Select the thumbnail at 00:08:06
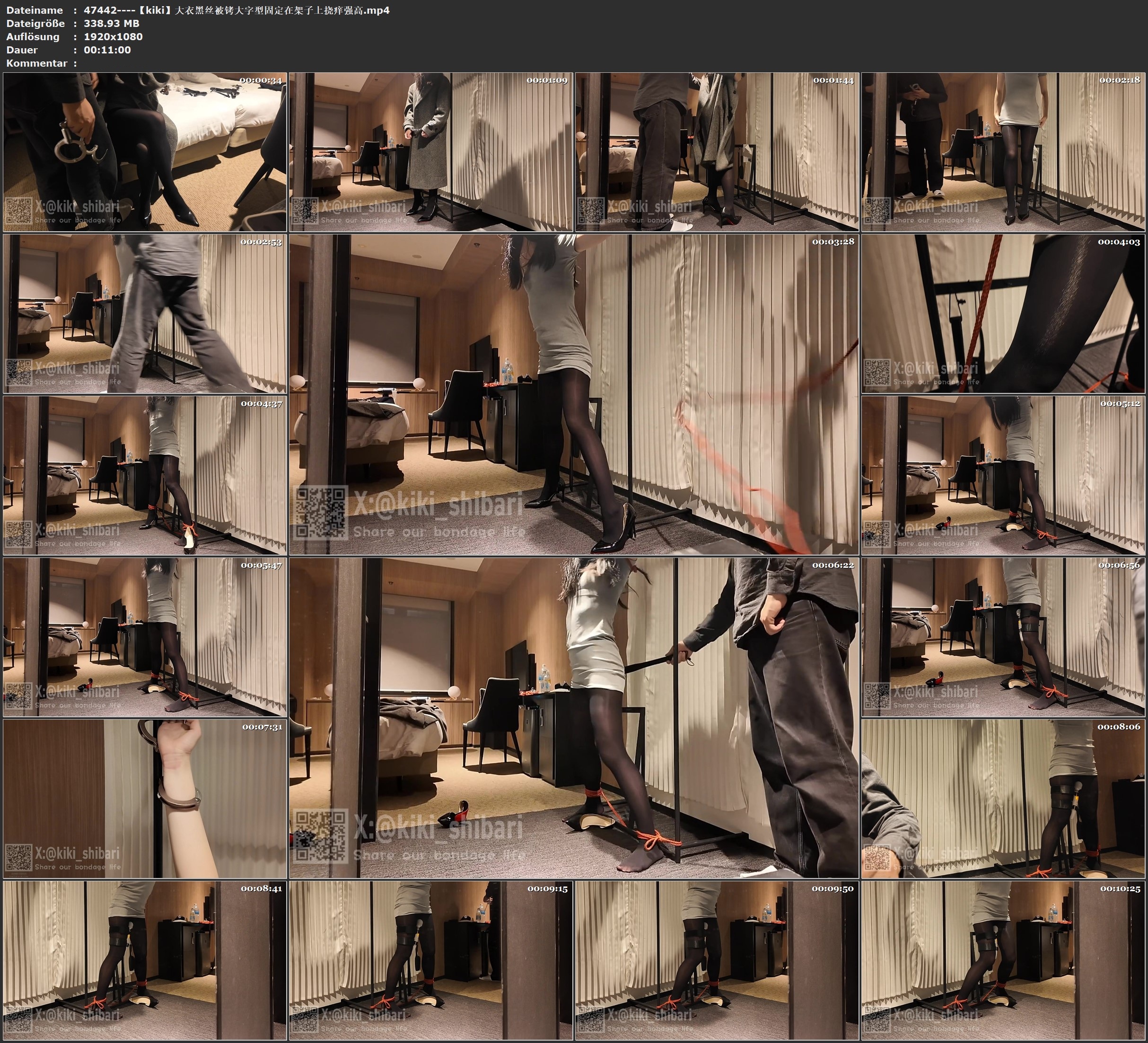Image resolution: width=1148 pixels, height=1043 pixels. [x=1003, y=799]
